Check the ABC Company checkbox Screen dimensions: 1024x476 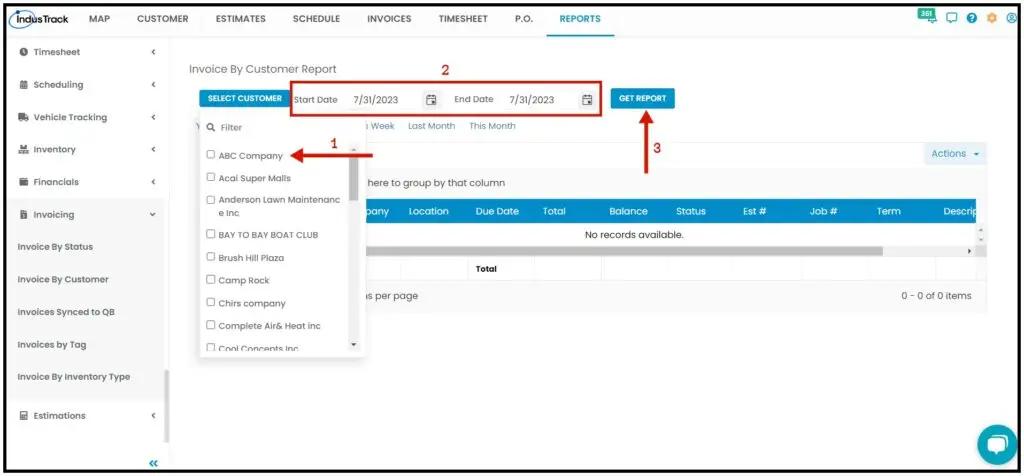tap(211, 155)
